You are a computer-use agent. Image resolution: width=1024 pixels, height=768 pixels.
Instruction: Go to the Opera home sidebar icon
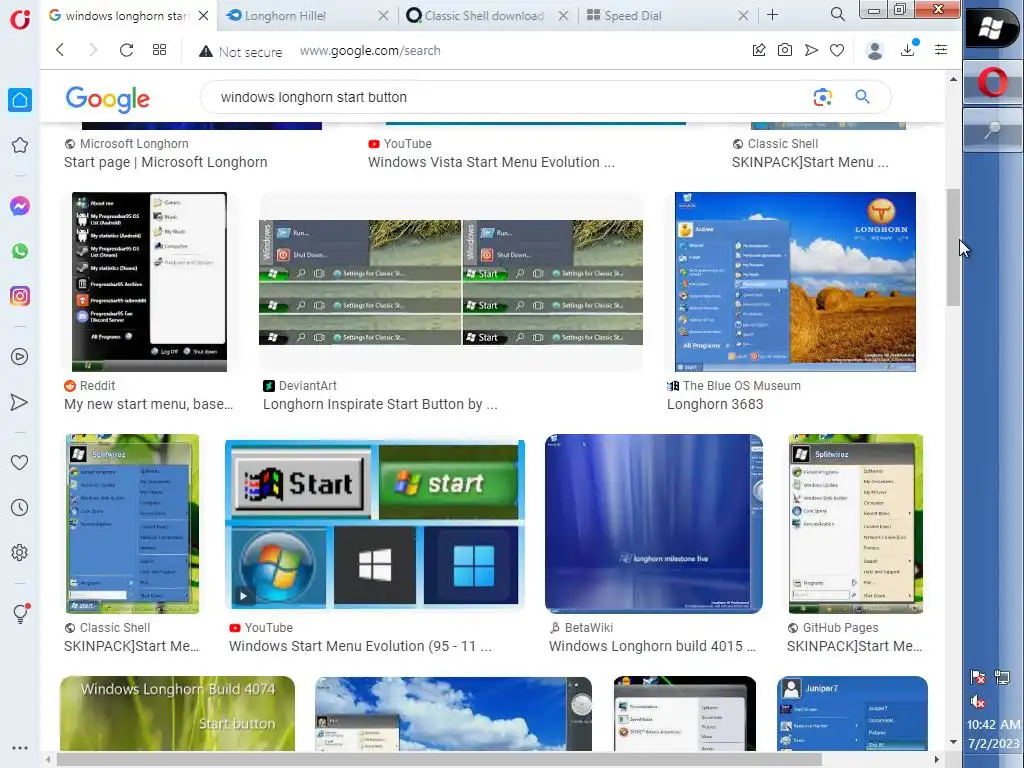20,100
